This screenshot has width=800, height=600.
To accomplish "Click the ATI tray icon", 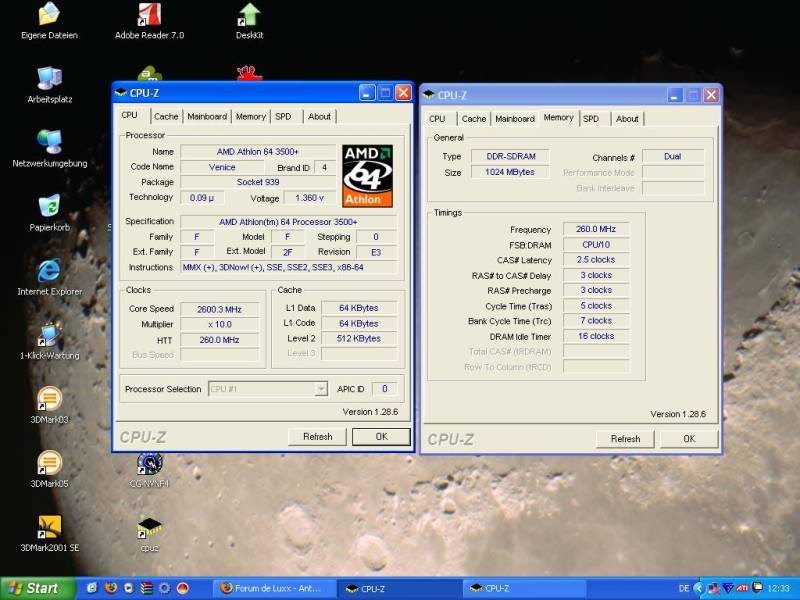I will click(x=742, y=588).
